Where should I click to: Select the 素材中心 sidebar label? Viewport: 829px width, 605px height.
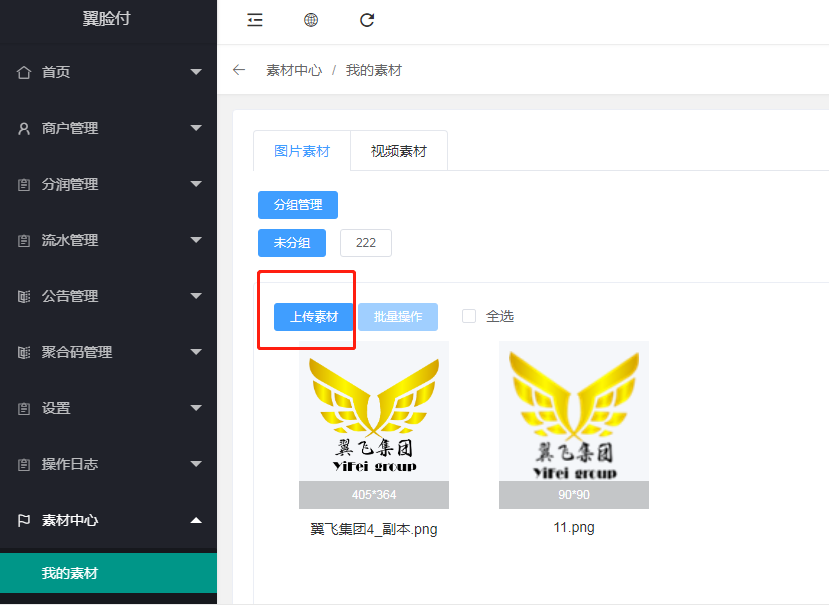(x=70, y=520)
